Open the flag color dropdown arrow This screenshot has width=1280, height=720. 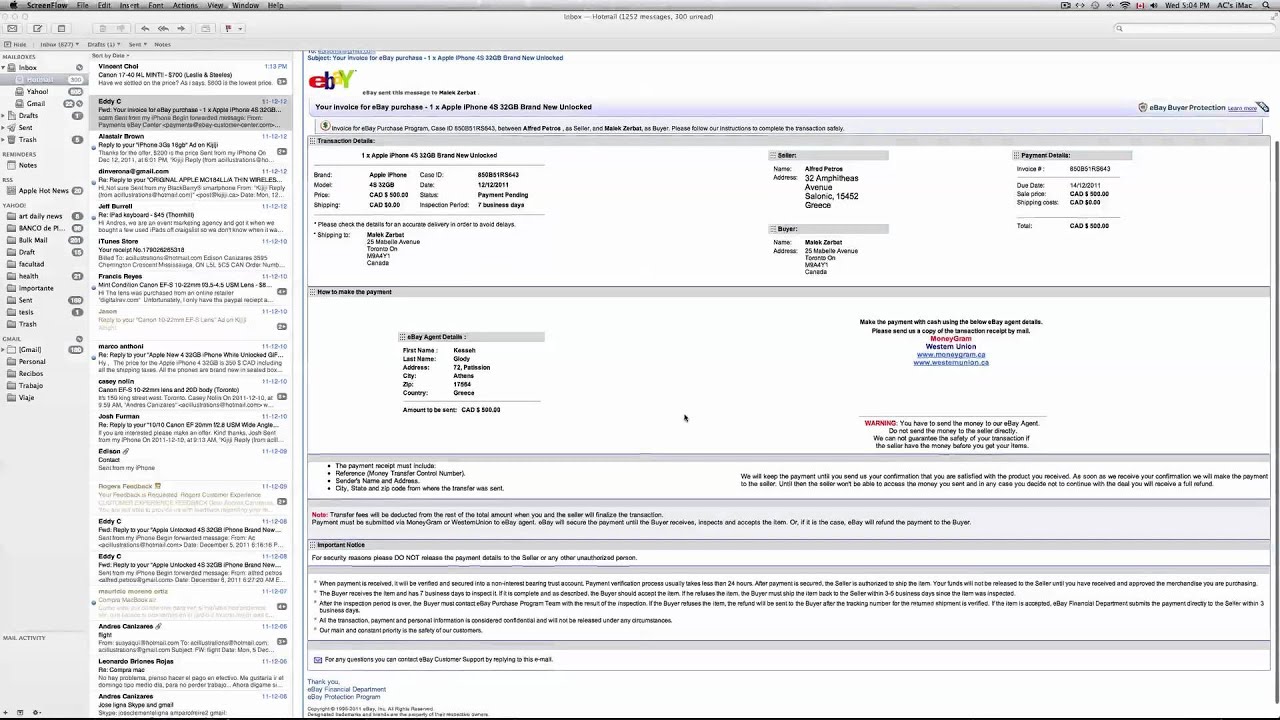(240, 29)
